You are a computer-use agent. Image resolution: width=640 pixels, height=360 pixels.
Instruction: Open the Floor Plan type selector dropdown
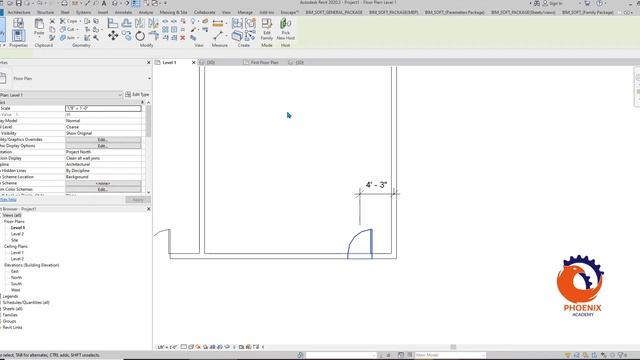[149, 78]
